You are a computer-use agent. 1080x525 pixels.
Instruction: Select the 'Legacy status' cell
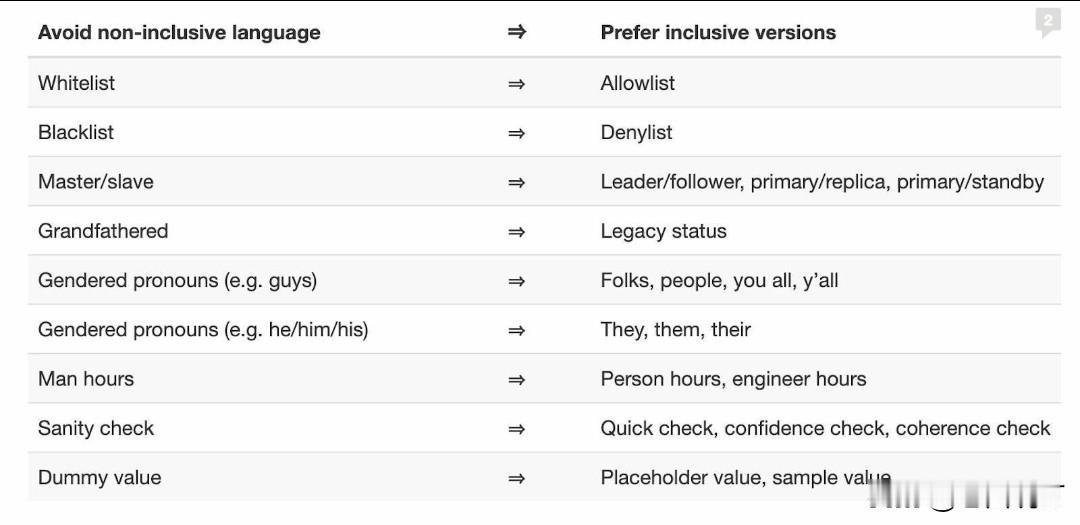coord(663,231)
